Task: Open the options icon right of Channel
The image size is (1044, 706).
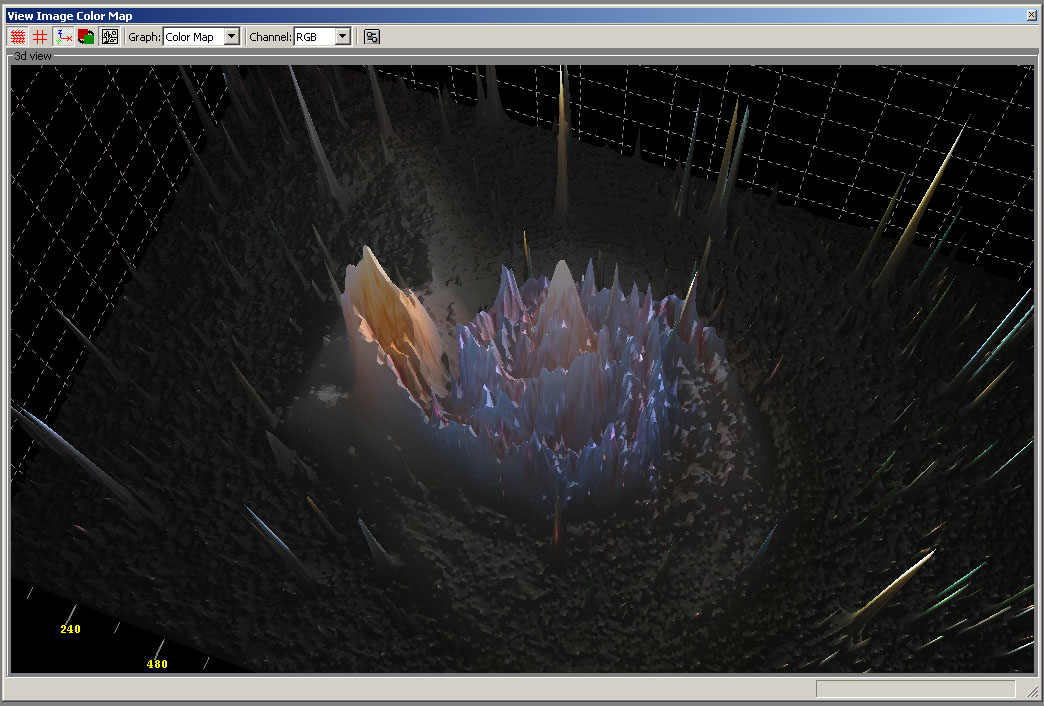Action: coord(372,37)
